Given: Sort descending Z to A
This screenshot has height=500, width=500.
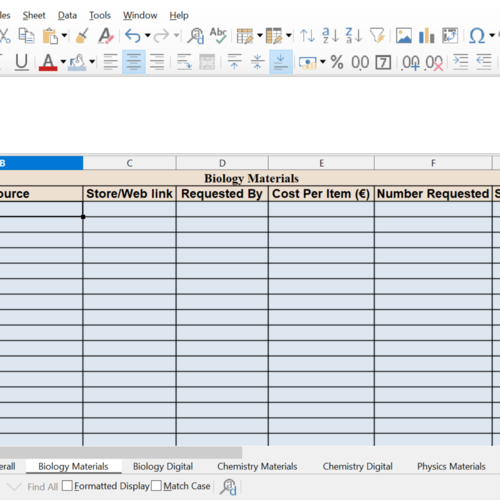Looking at the screenshot, I should [353, 35].
